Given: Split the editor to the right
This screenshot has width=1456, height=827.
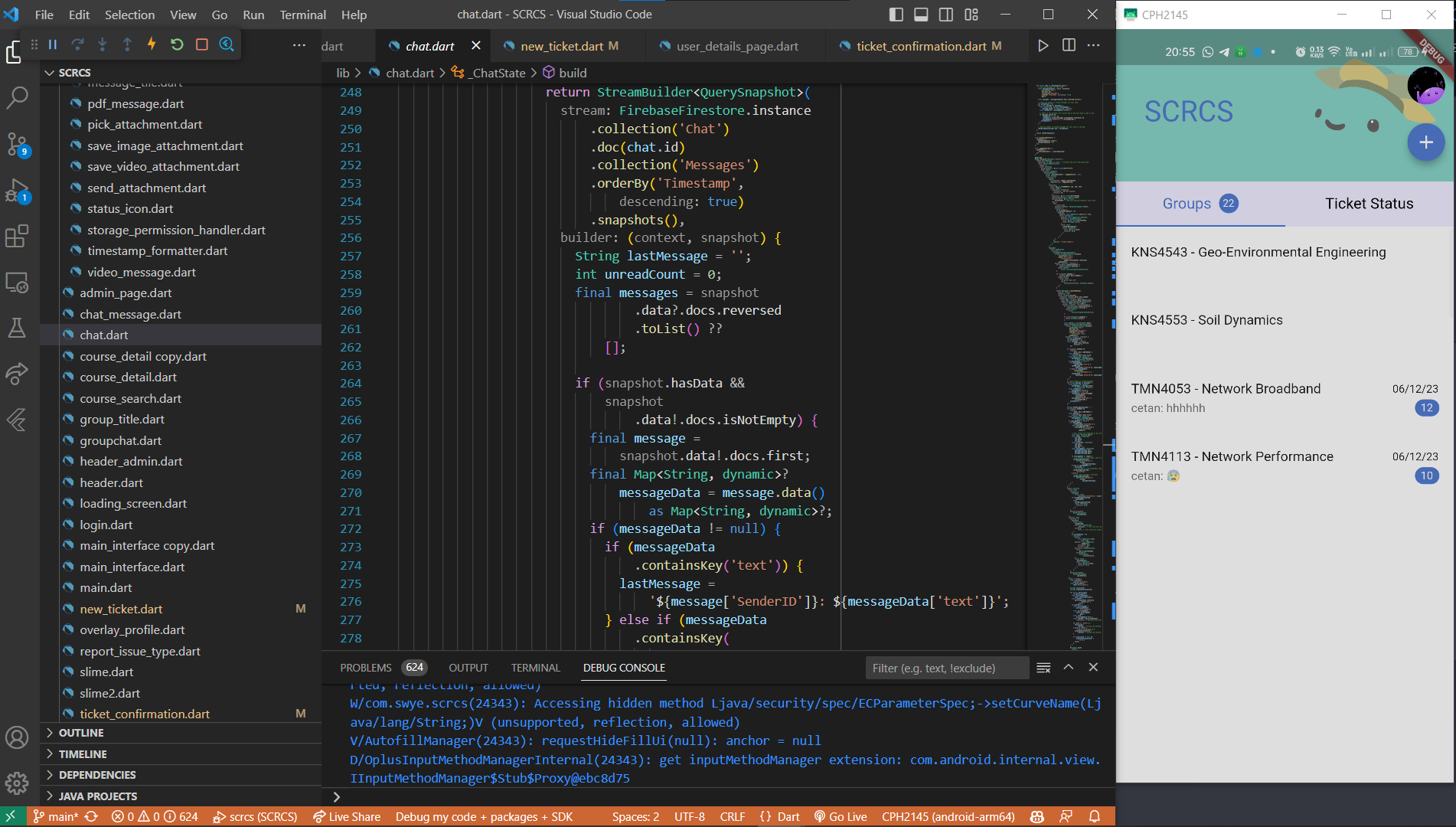Looking at the screenshot, I should pos(1069,45).
